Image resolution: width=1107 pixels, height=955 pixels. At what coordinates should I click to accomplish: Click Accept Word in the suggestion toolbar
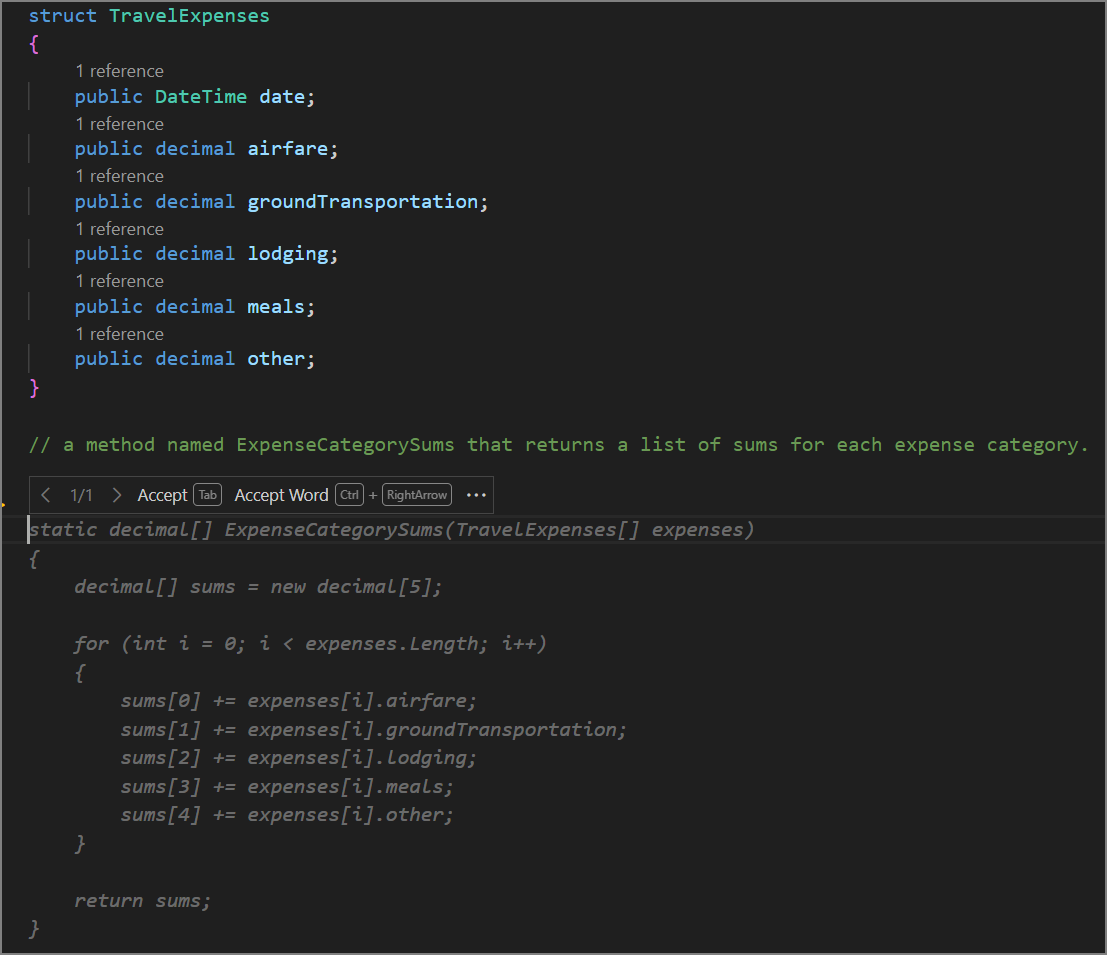pyautogui.click(x=281, y=494)
